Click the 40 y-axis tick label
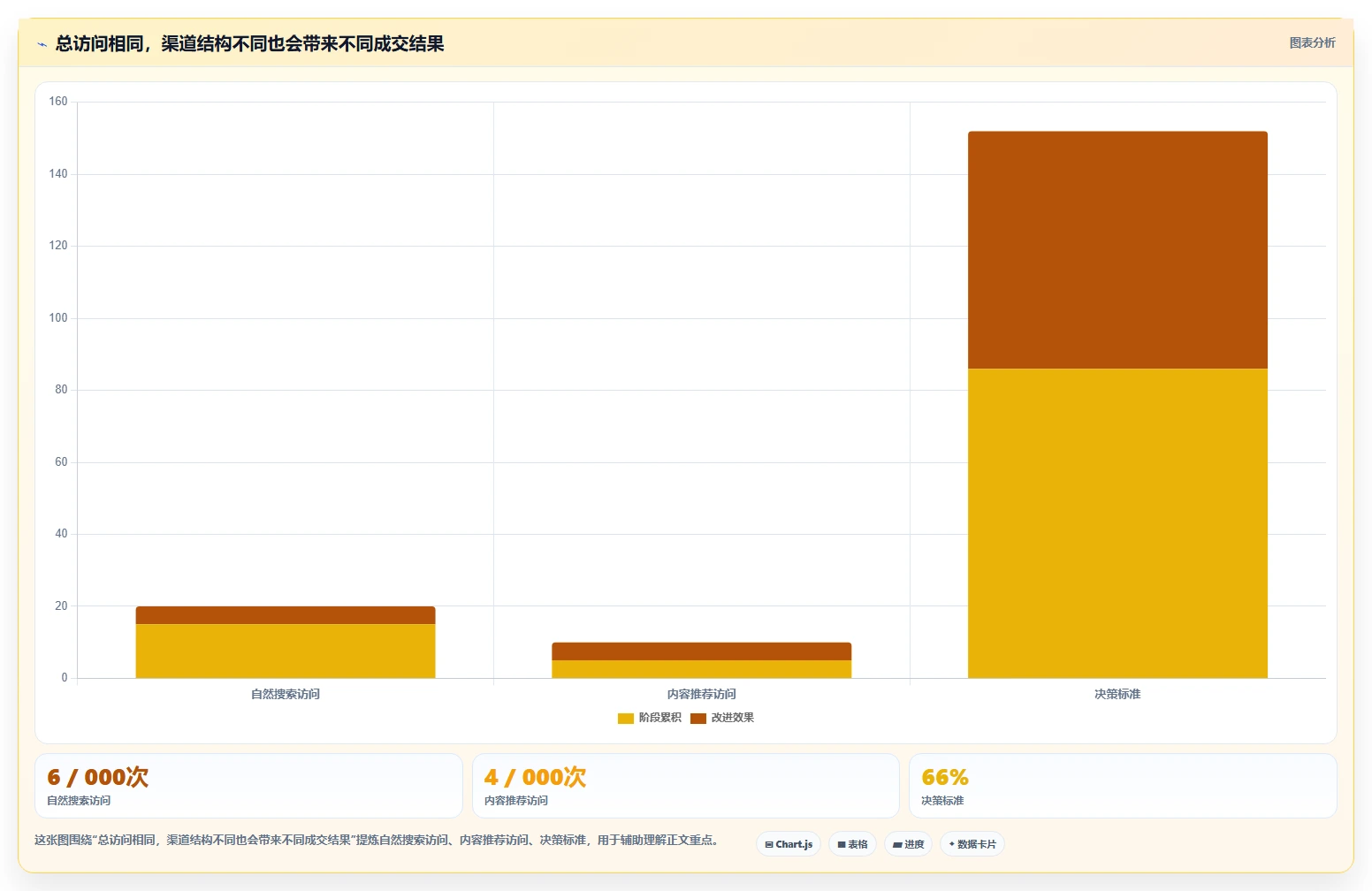Screen dimensions: 1372x891 [x=61, y=534]
